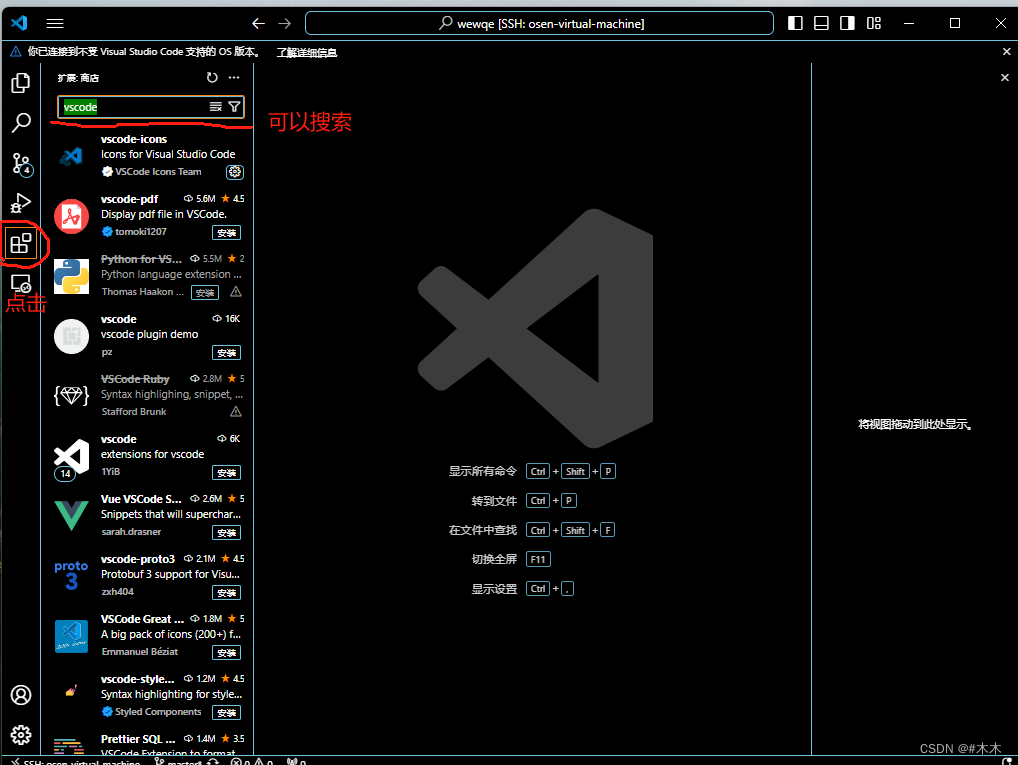The height and width of the screenshot is (765, 1018).
Task: Click the sarah.drasner publisher name
Action: pyautogui.click(x=131, y=532)
